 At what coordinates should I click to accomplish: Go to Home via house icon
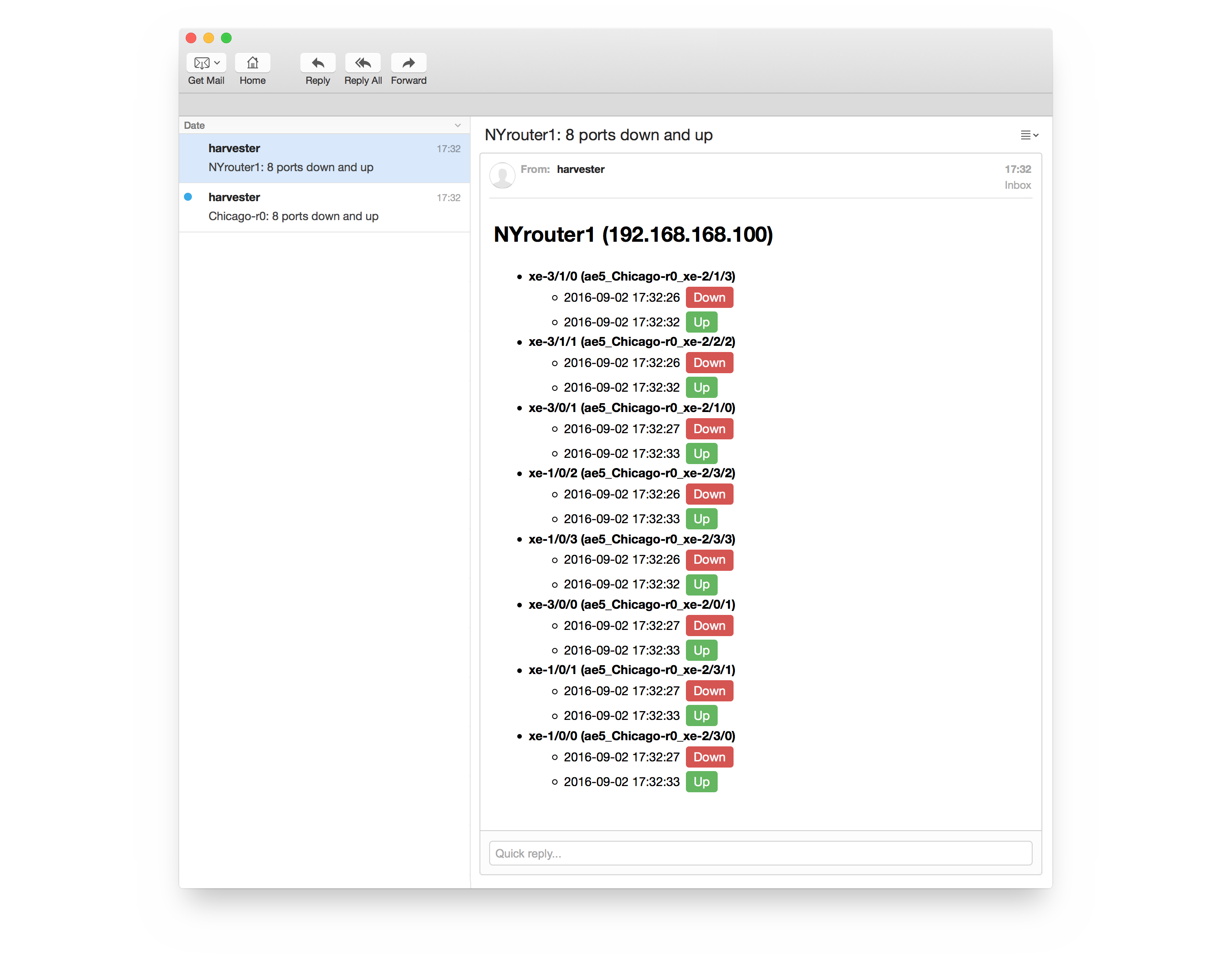[x=252, y=63]
